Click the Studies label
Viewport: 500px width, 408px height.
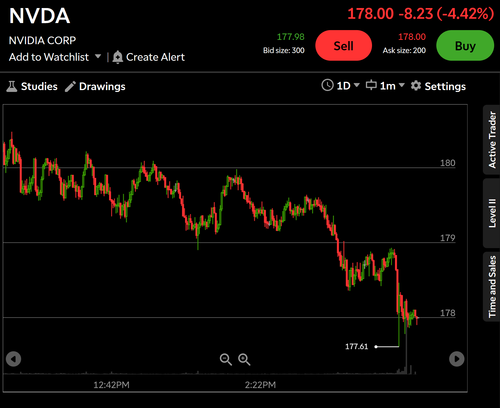tap(39, 86)
